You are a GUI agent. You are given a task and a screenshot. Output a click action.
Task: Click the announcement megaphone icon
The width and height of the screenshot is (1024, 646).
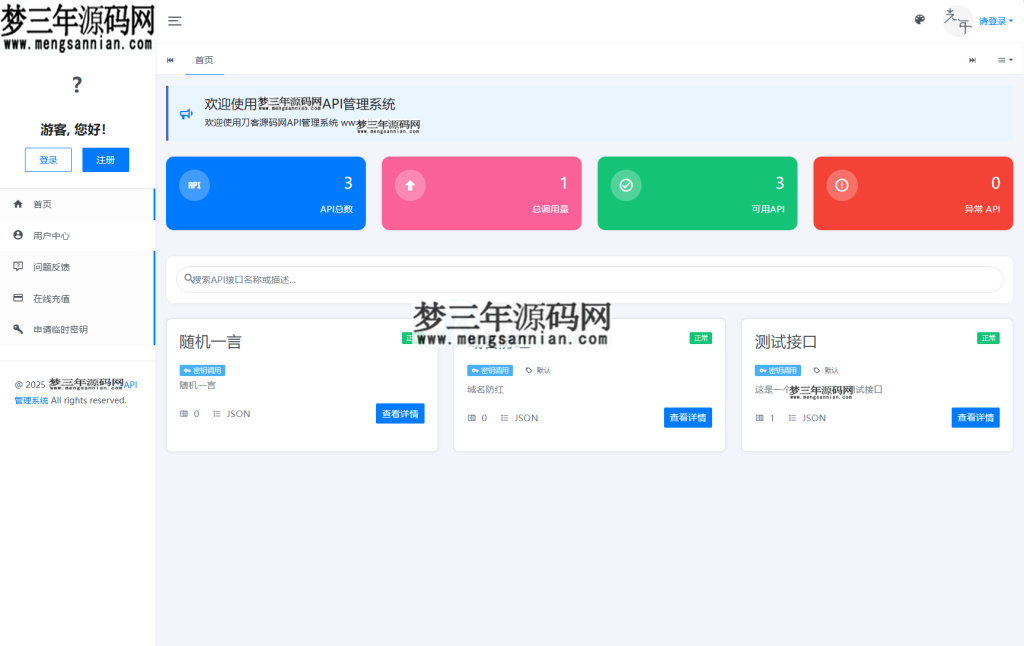(x=186, y=114)
